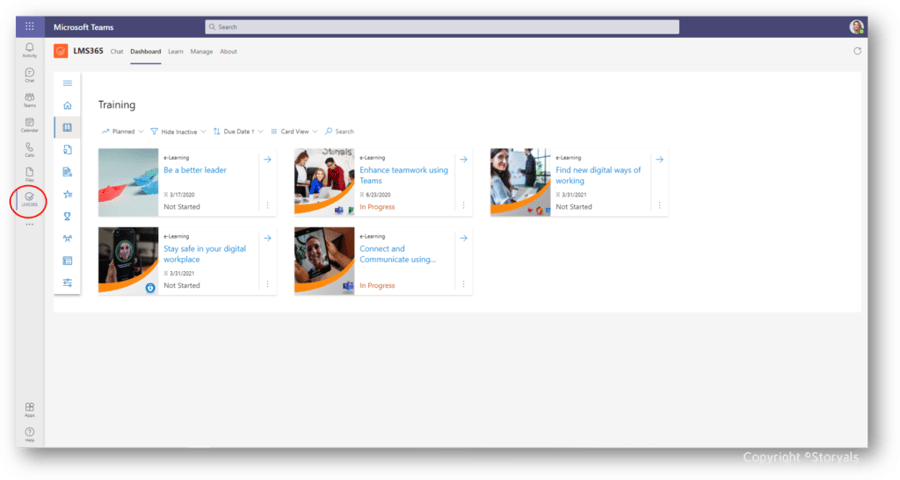Open LMS365 app in left rail
Viewport: 900px width, 480px height.
click(29, 199)
